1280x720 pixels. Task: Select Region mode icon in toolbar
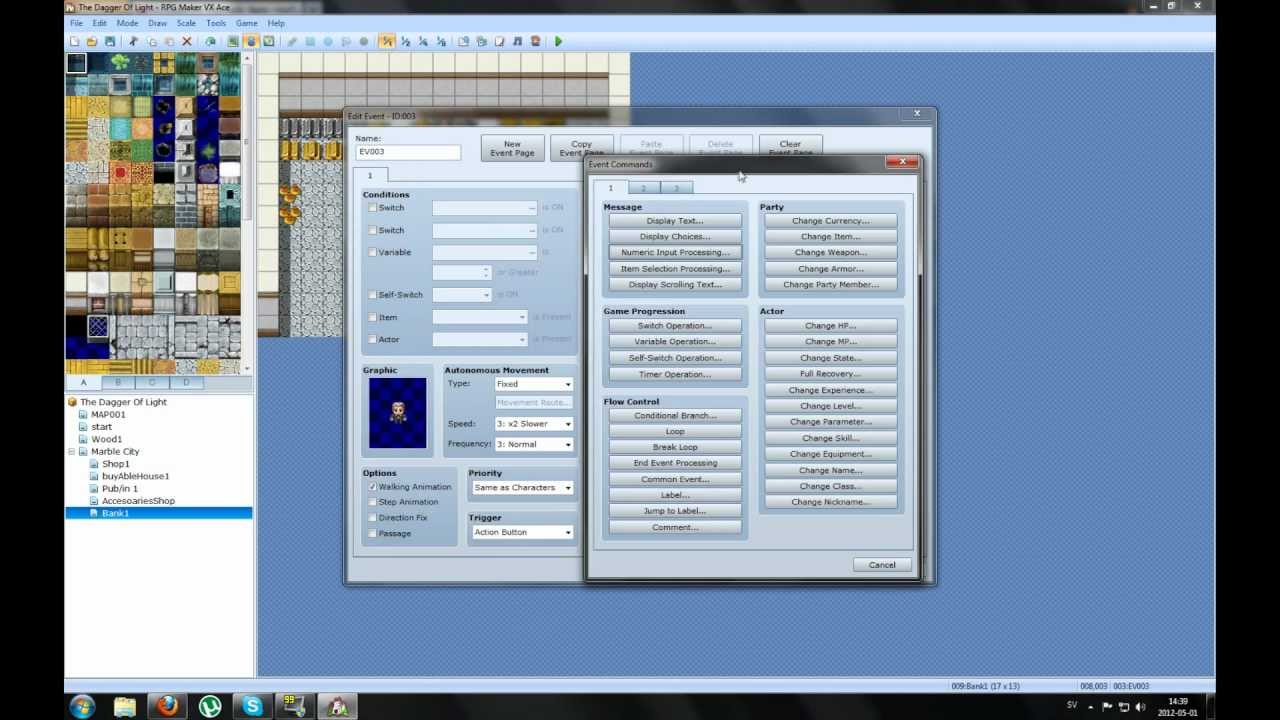(269, 41)
